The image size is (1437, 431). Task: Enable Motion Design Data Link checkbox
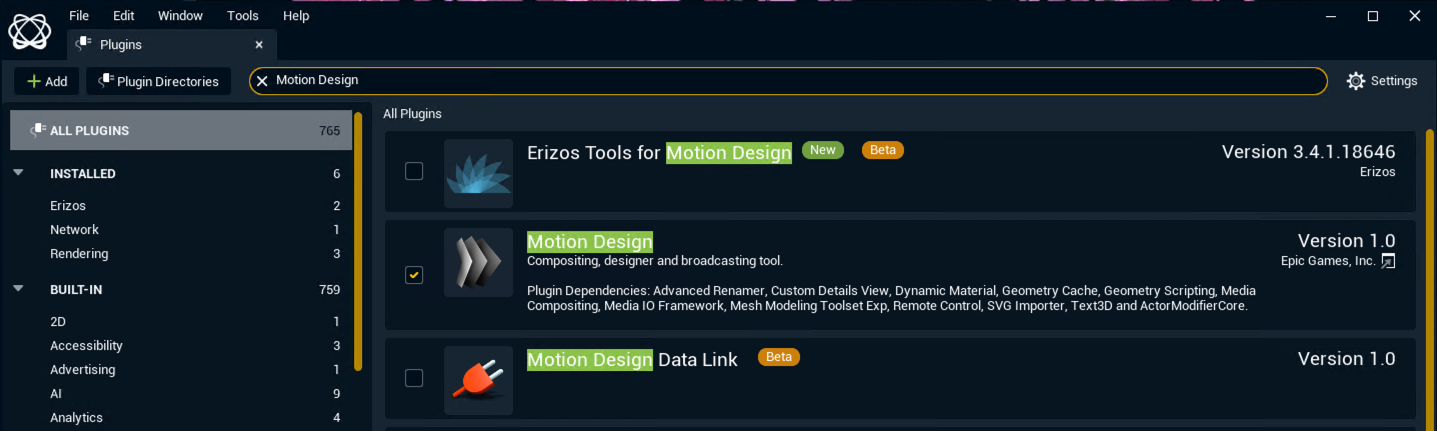[414, 378]
